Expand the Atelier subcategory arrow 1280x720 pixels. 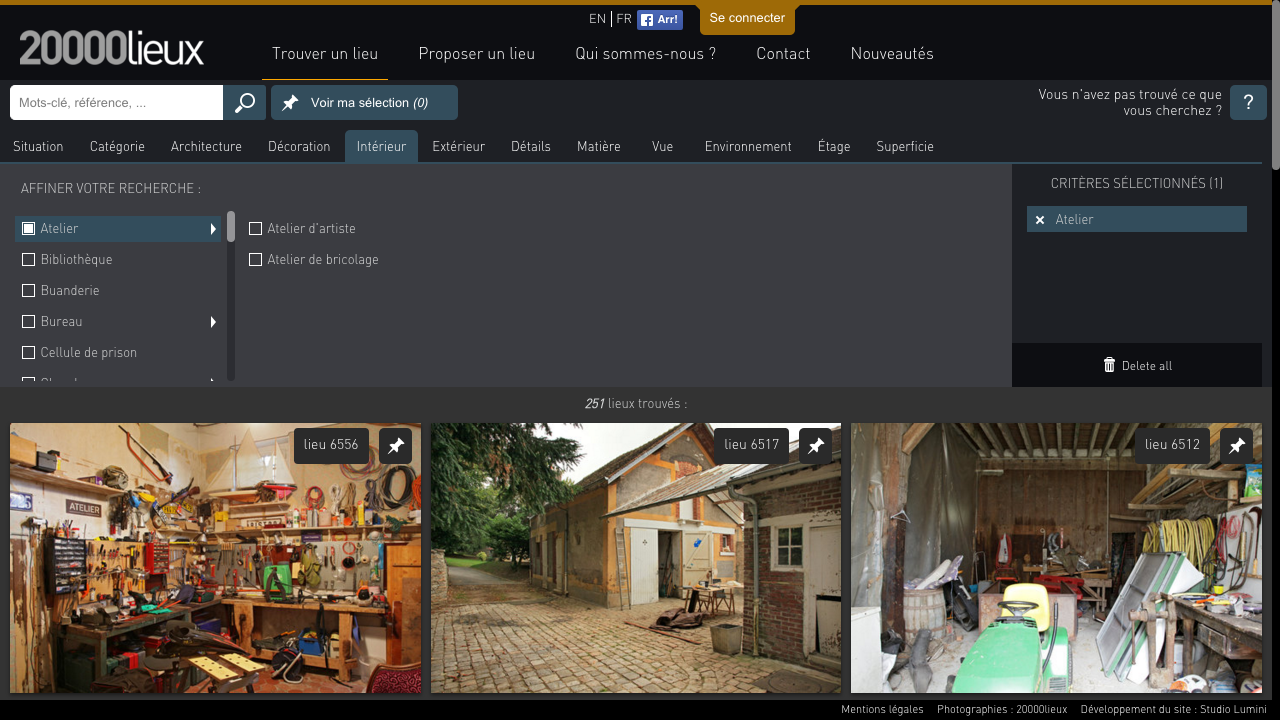coord(213,229)
